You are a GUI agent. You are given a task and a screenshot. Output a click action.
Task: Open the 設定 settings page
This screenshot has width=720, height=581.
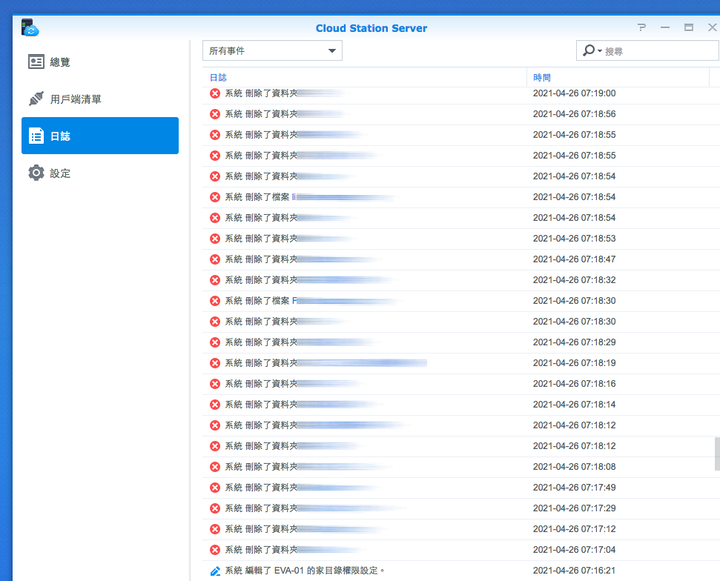click(x=100, y=173)
